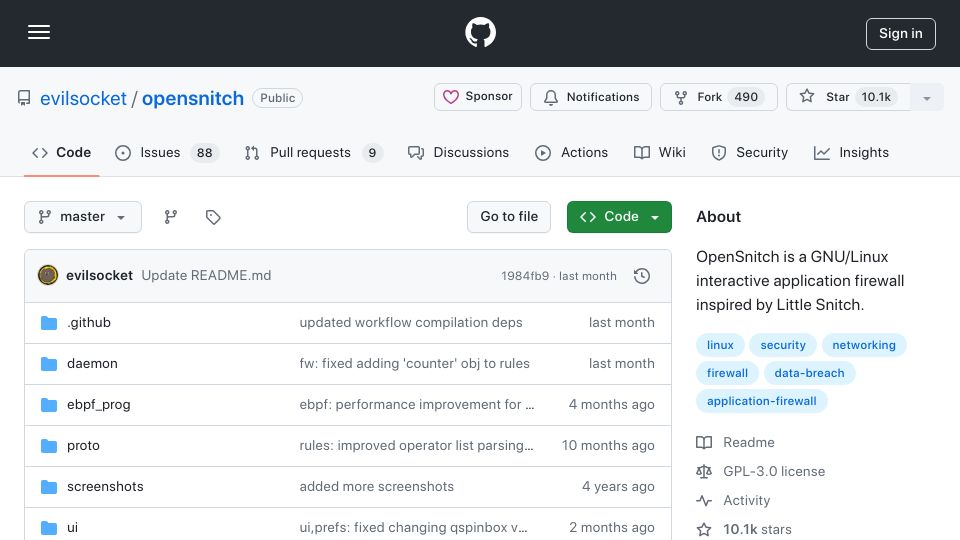Screen dimensions: 960x540
Task: Go to the Discussions tab
Action: pos(459,152)
